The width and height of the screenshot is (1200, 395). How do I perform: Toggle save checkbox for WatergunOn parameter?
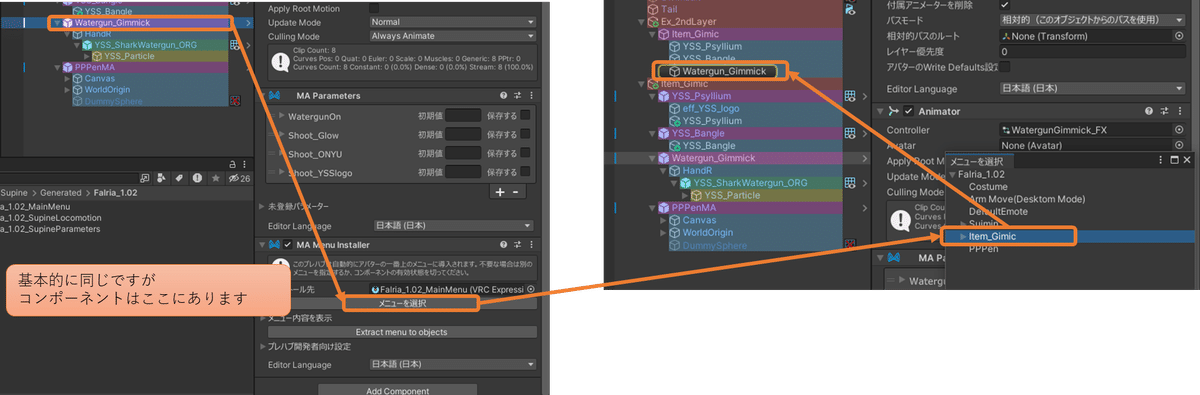tap(525, 116)
